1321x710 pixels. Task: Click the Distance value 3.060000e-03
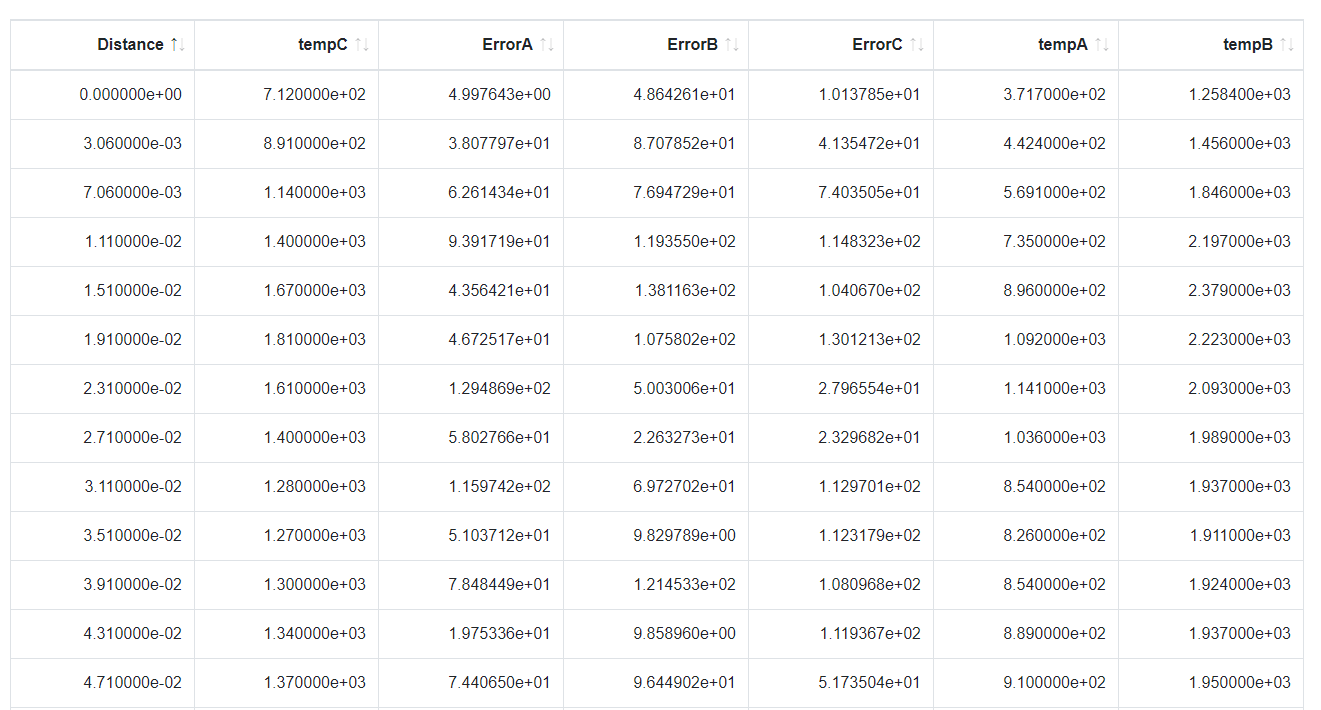click(133, 144)
